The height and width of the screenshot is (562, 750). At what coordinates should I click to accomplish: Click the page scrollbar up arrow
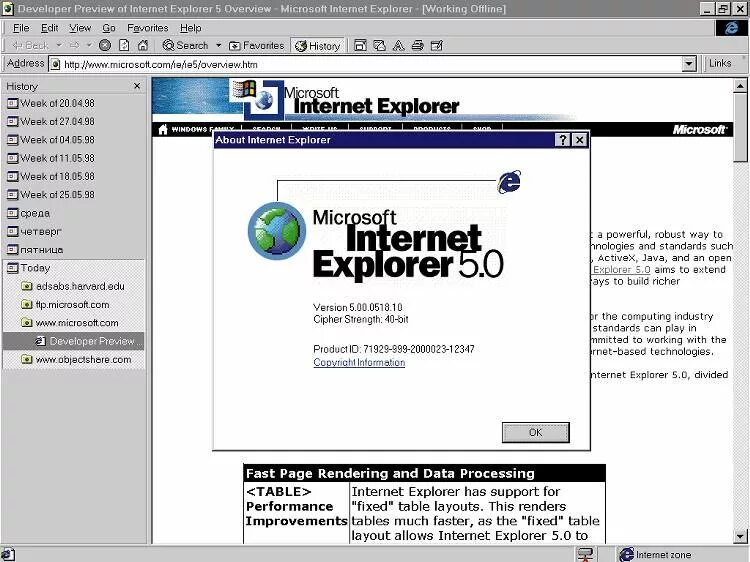(740, 86)
